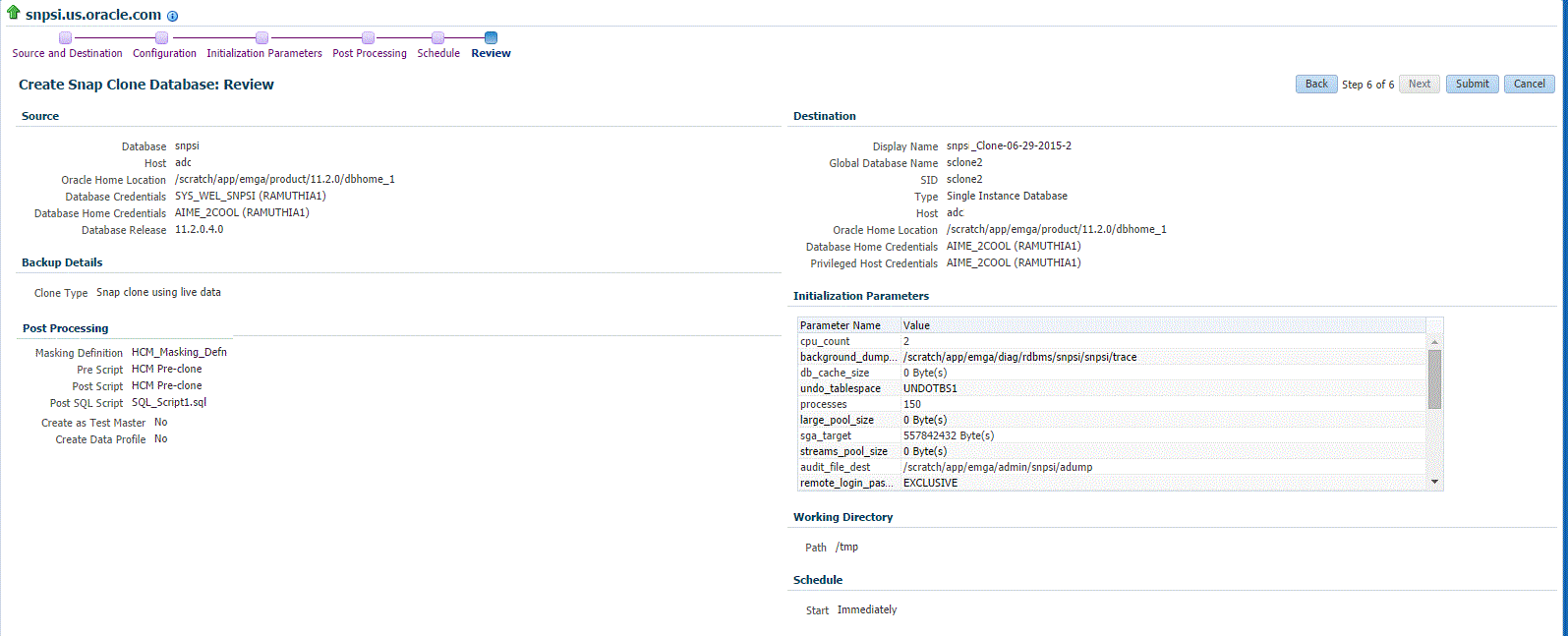Click Global Database Name value sclone2
Screen dimensions: 1568x636
(x=964, y=163)
